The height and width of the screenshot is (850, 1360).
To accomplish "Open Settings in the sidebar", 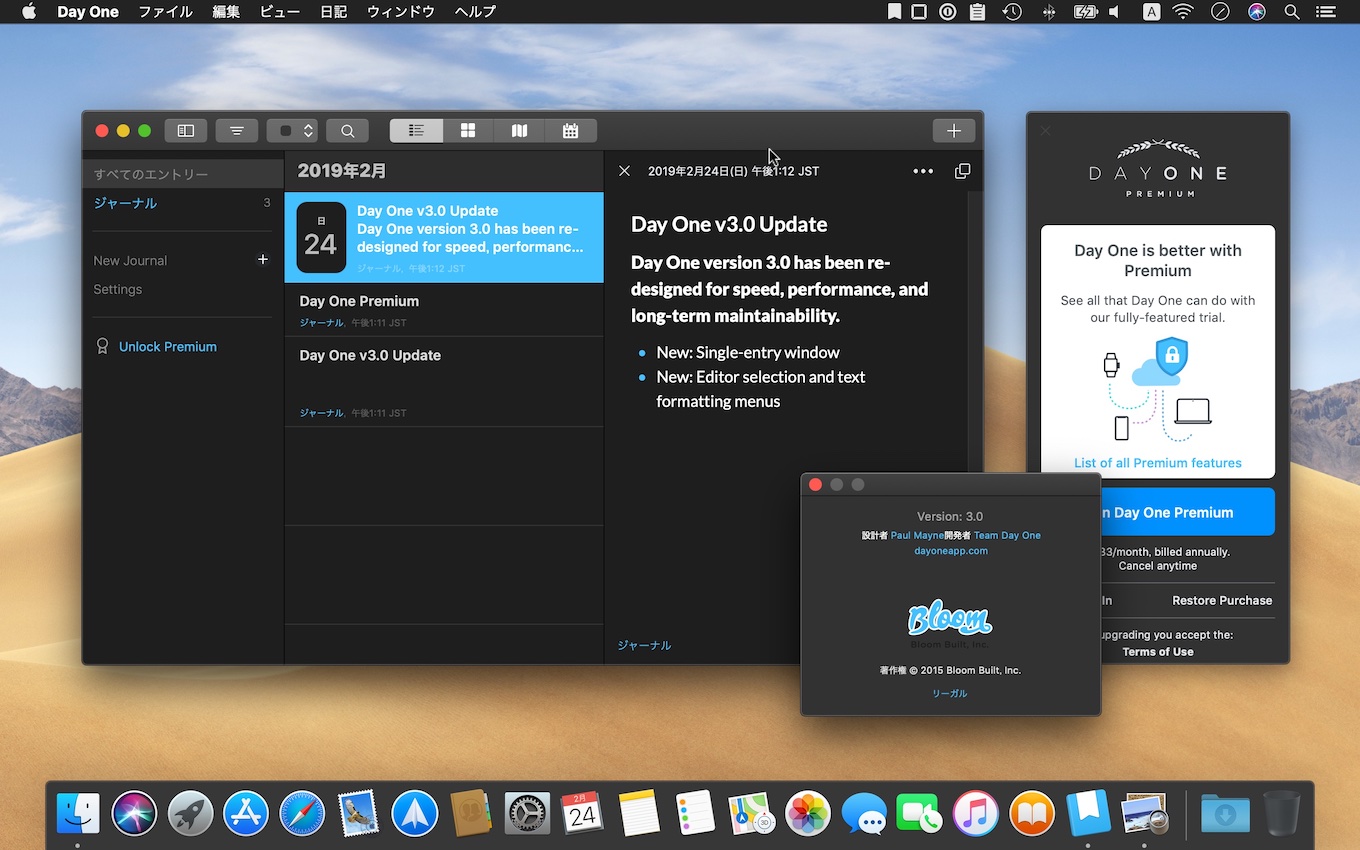I will point(118,289).
